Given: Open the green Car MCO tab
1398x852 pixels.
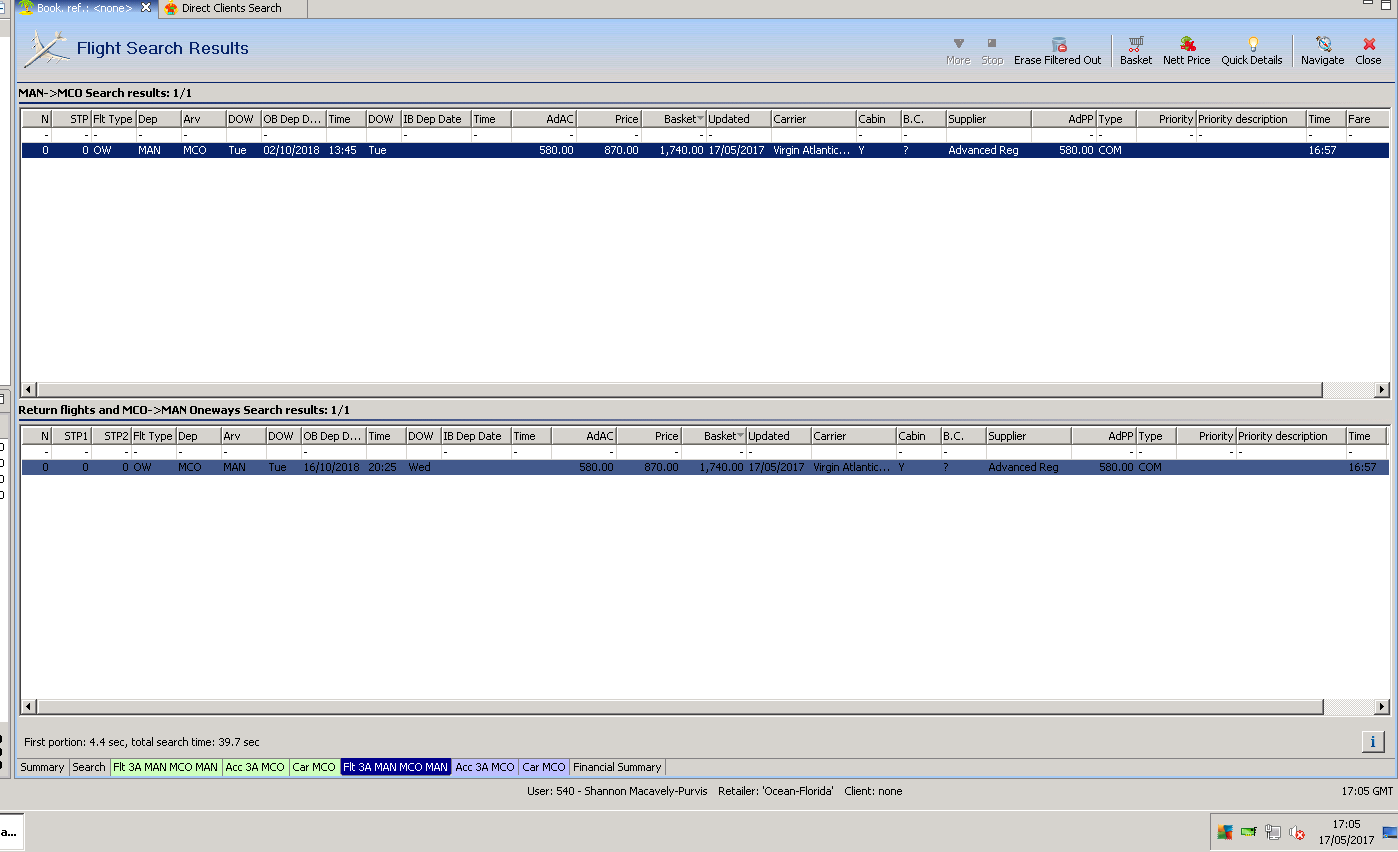Looking at the screenshot, I should pos(314,767).
